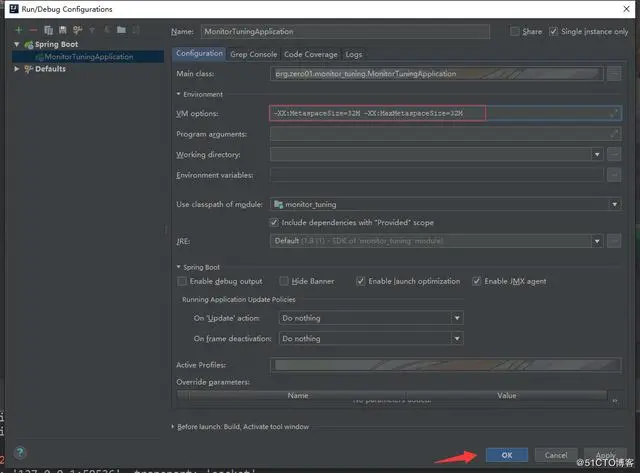Image resolution: width=640 pixels, height=473 pixels.
Task: Edit environment variables with ellipsis button
Action: pos(614,175)
